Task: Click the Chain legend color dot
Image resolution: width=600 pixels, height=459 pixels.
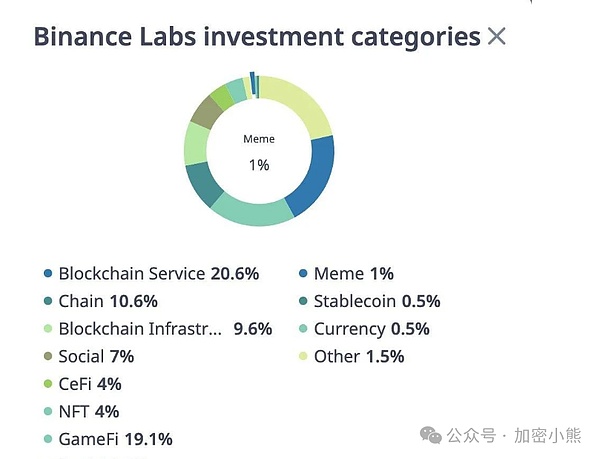Action: click(47, 301)
